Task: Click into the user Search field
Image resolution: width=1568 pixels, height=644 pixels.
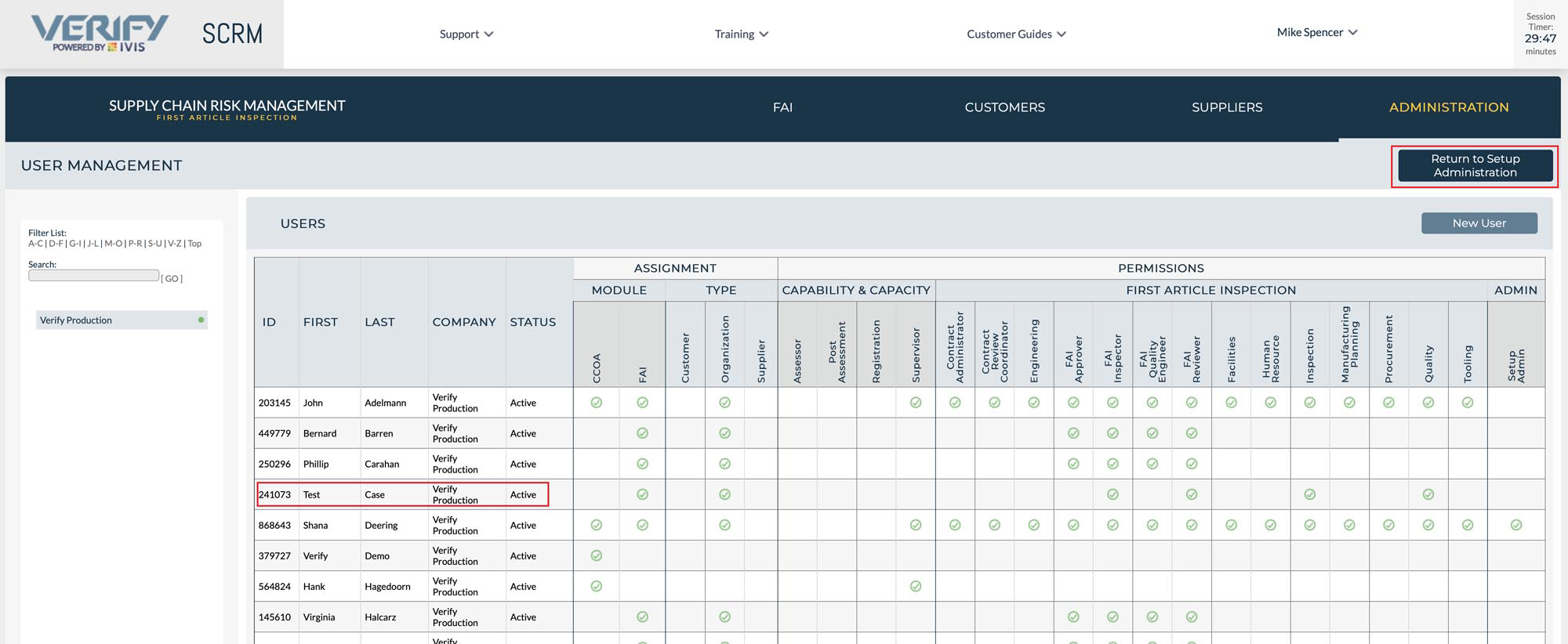Action: pyautogui.click(x=94, y=276)
